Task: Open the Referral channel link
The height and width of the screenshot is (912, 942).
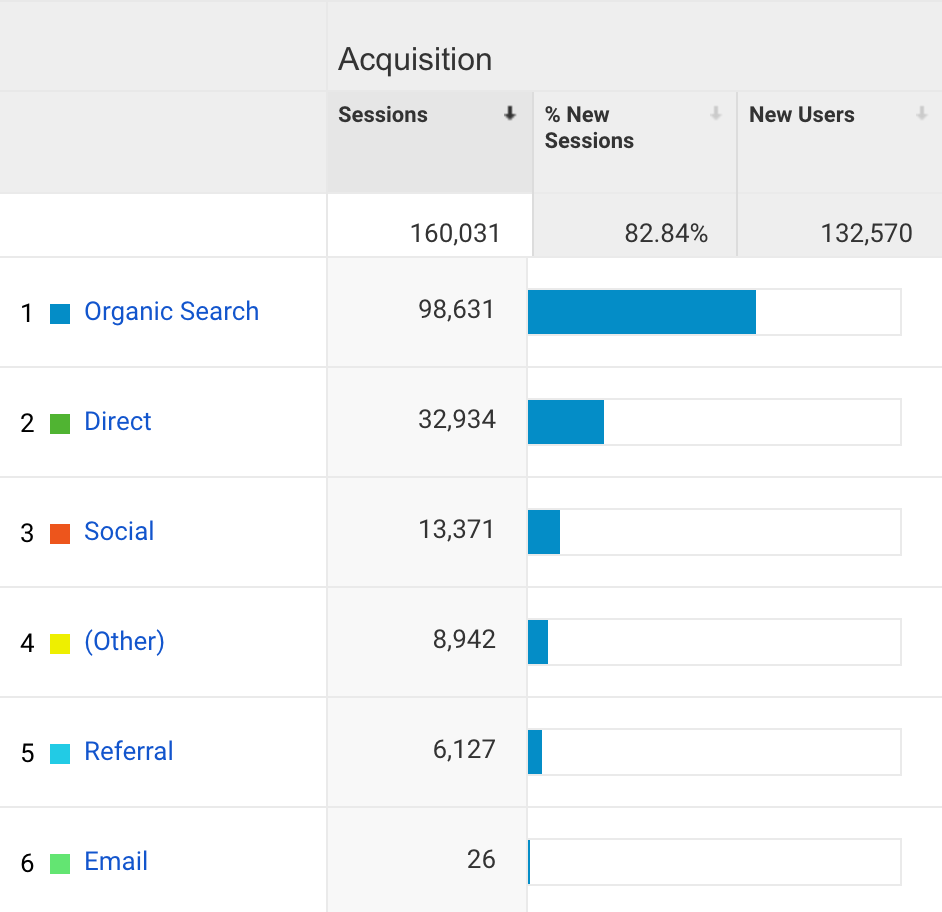Action: 129,752
